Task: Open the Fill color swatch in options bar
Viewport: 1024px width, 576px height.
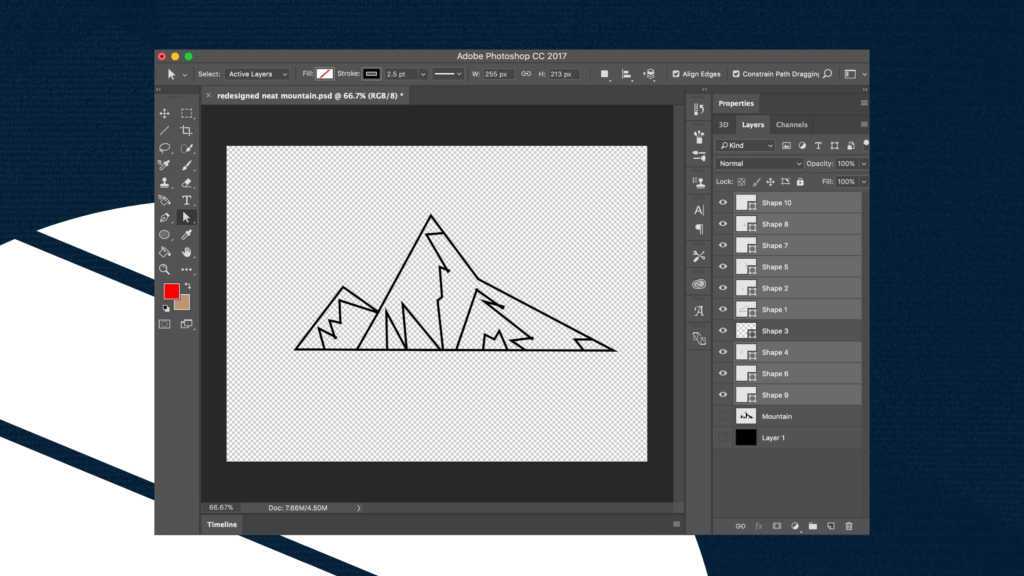Action: [325, 74]
